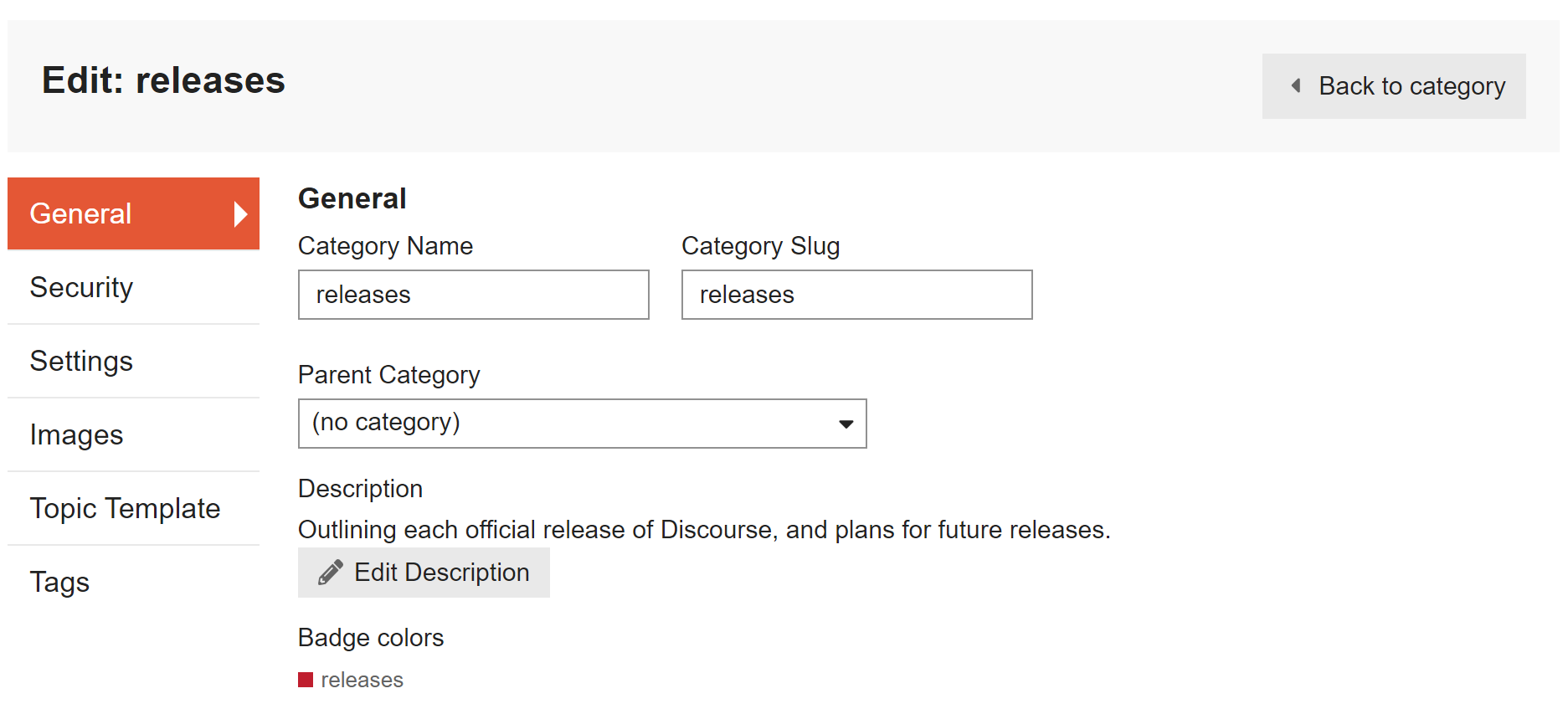
Task: Open the Settings tab
Action: [x=82, y=361]
